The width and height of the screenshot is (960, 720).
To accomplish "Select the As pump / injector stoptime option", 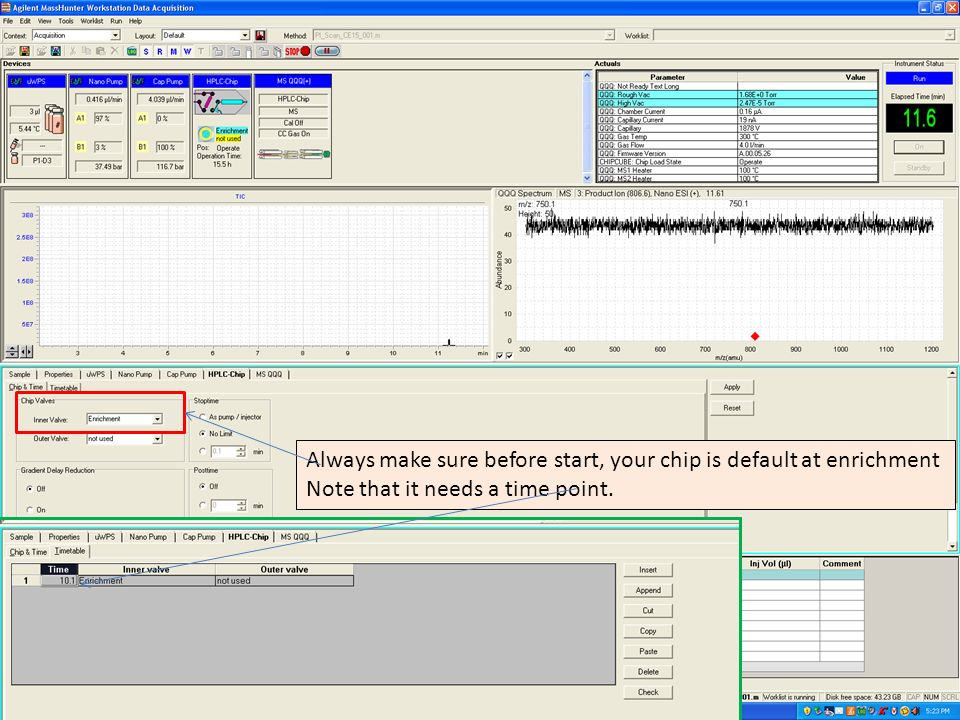I will (x=203, y=417).
